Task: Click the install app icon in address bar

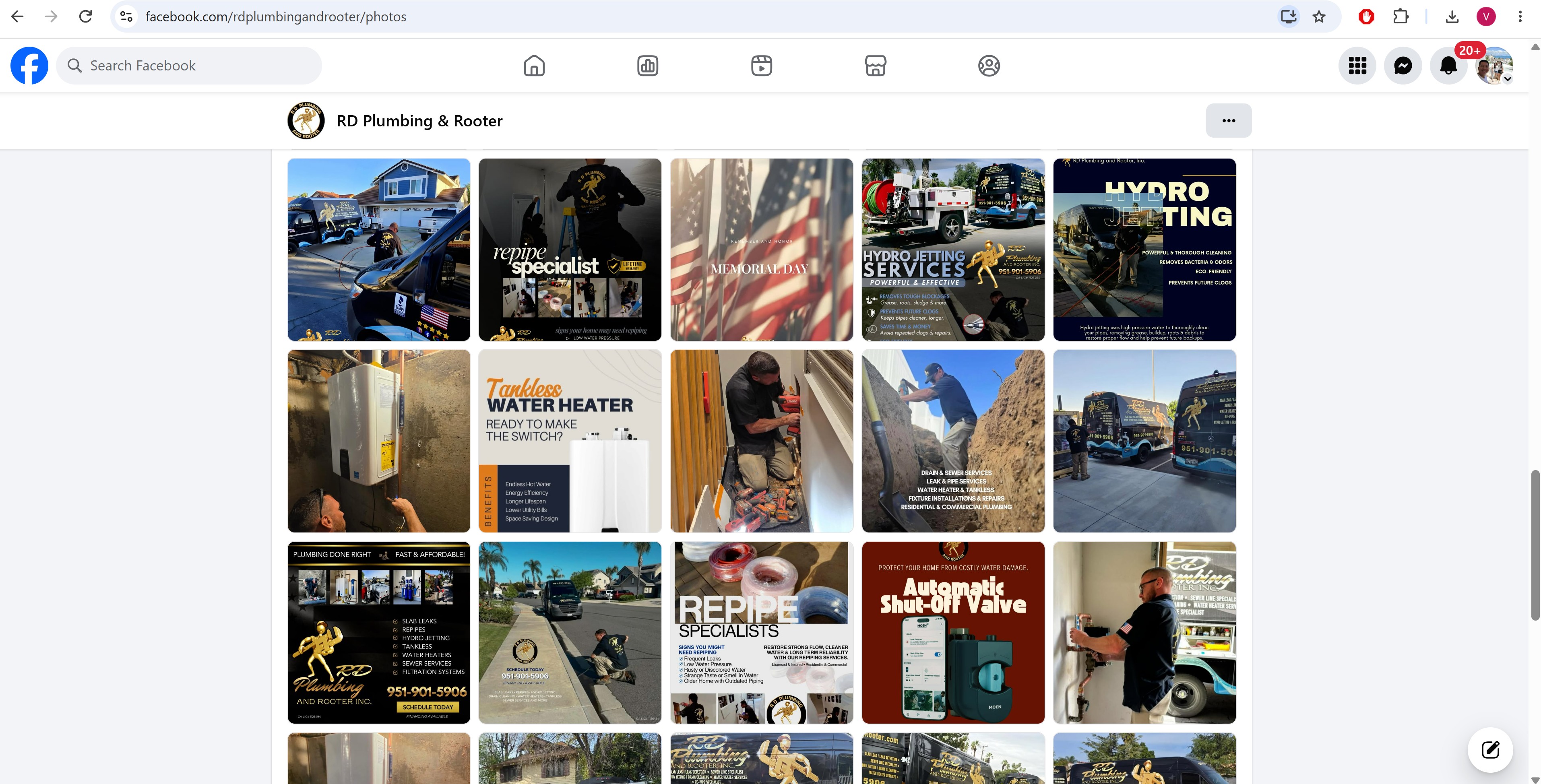Action: tap(1288, 17)
